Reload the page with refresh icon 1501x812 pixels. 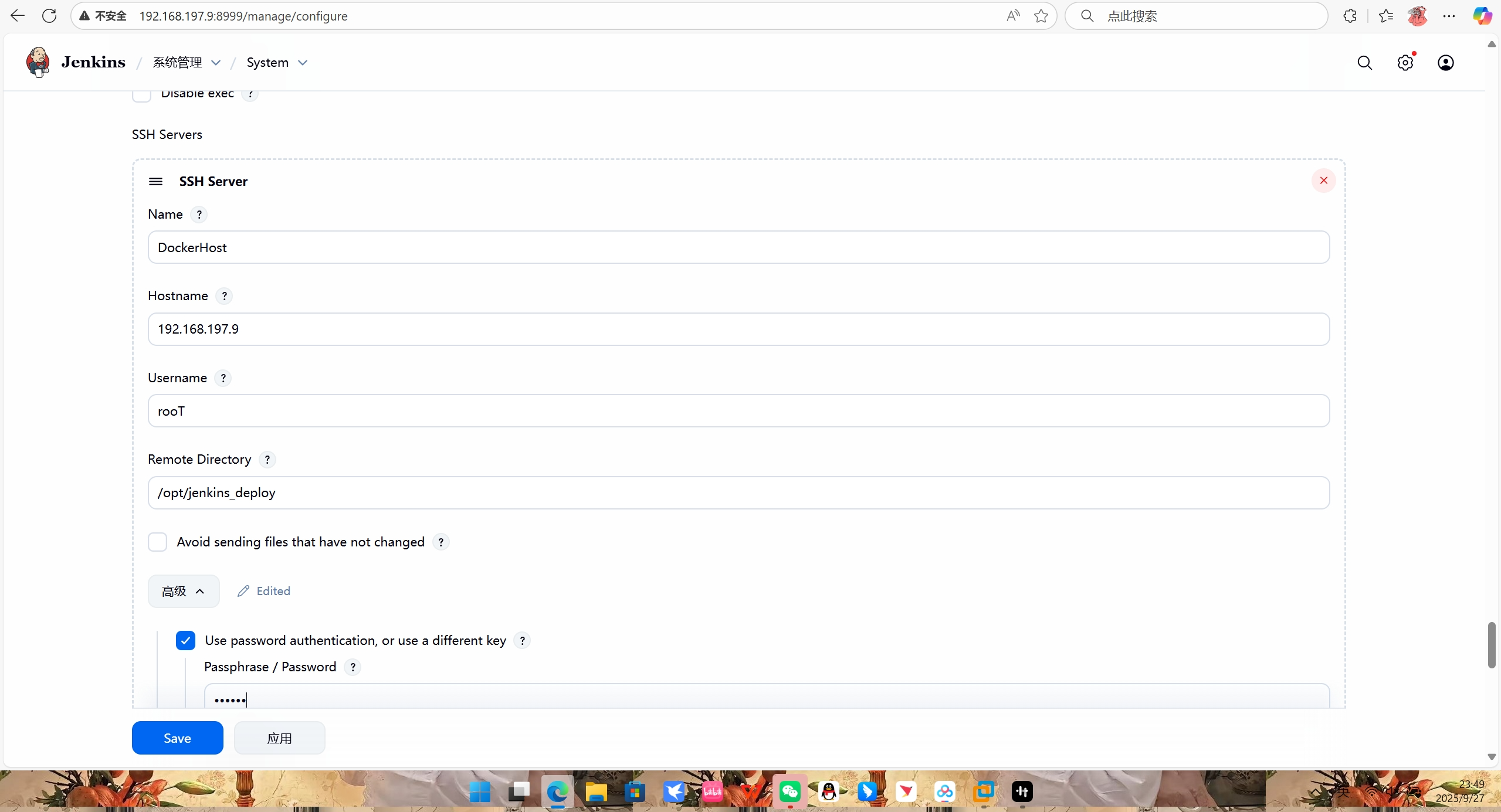pyautogui.click(x=49, y=16)
